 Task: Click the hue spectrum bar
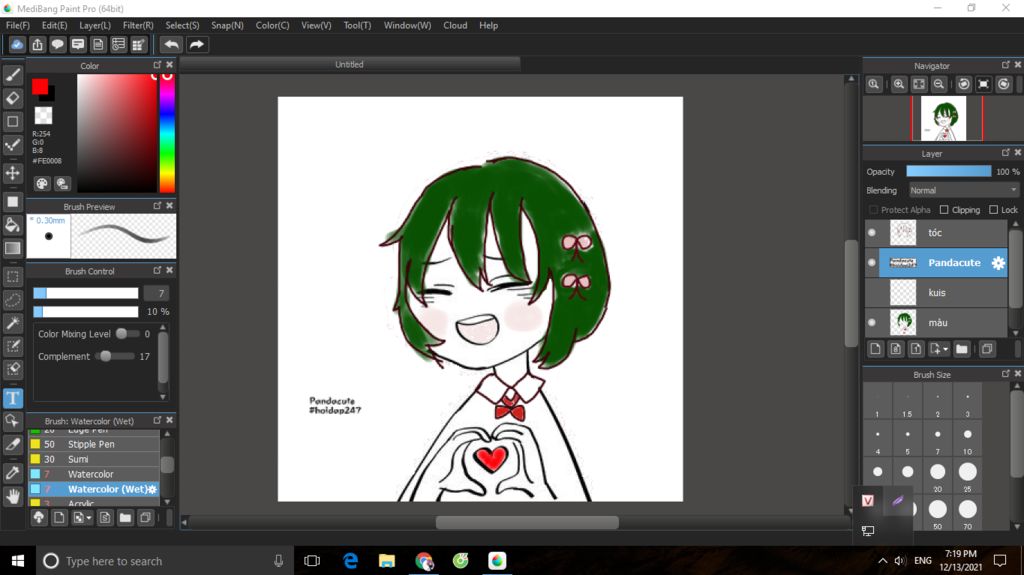click(x=167, y=133)
